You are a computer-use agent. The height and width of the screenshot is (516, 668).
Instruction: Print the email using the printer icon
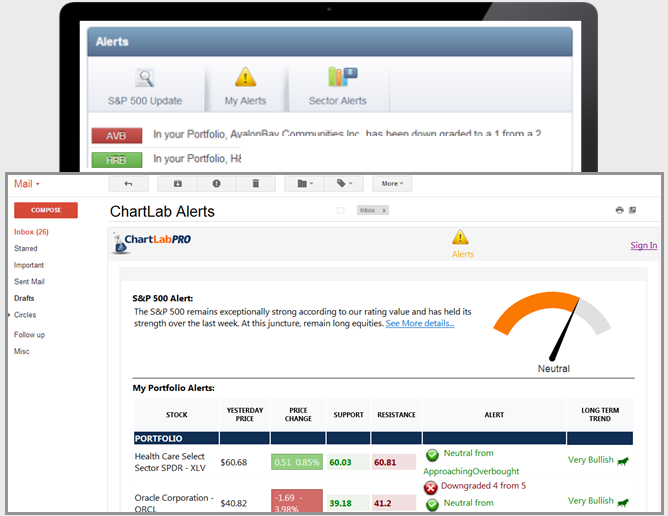pos(619,210)
